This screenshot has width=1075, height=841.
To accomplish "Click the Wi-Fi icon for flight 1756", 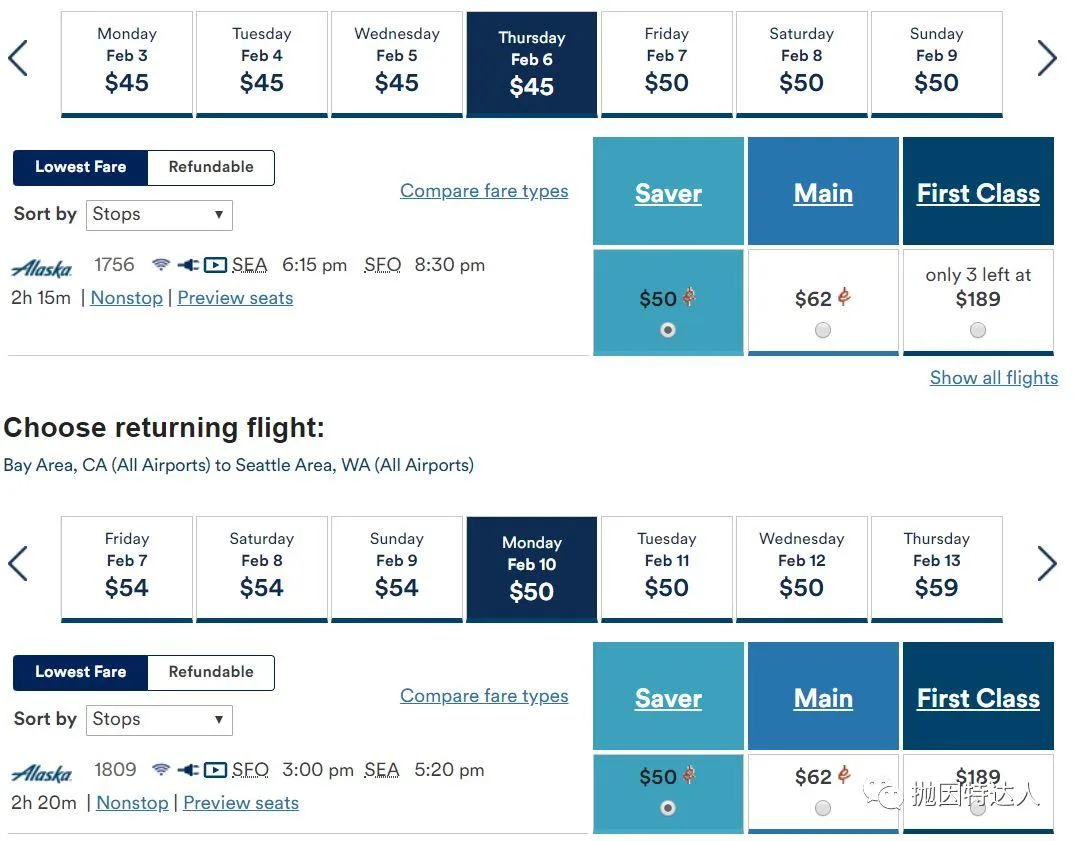I will coord(161,265).
